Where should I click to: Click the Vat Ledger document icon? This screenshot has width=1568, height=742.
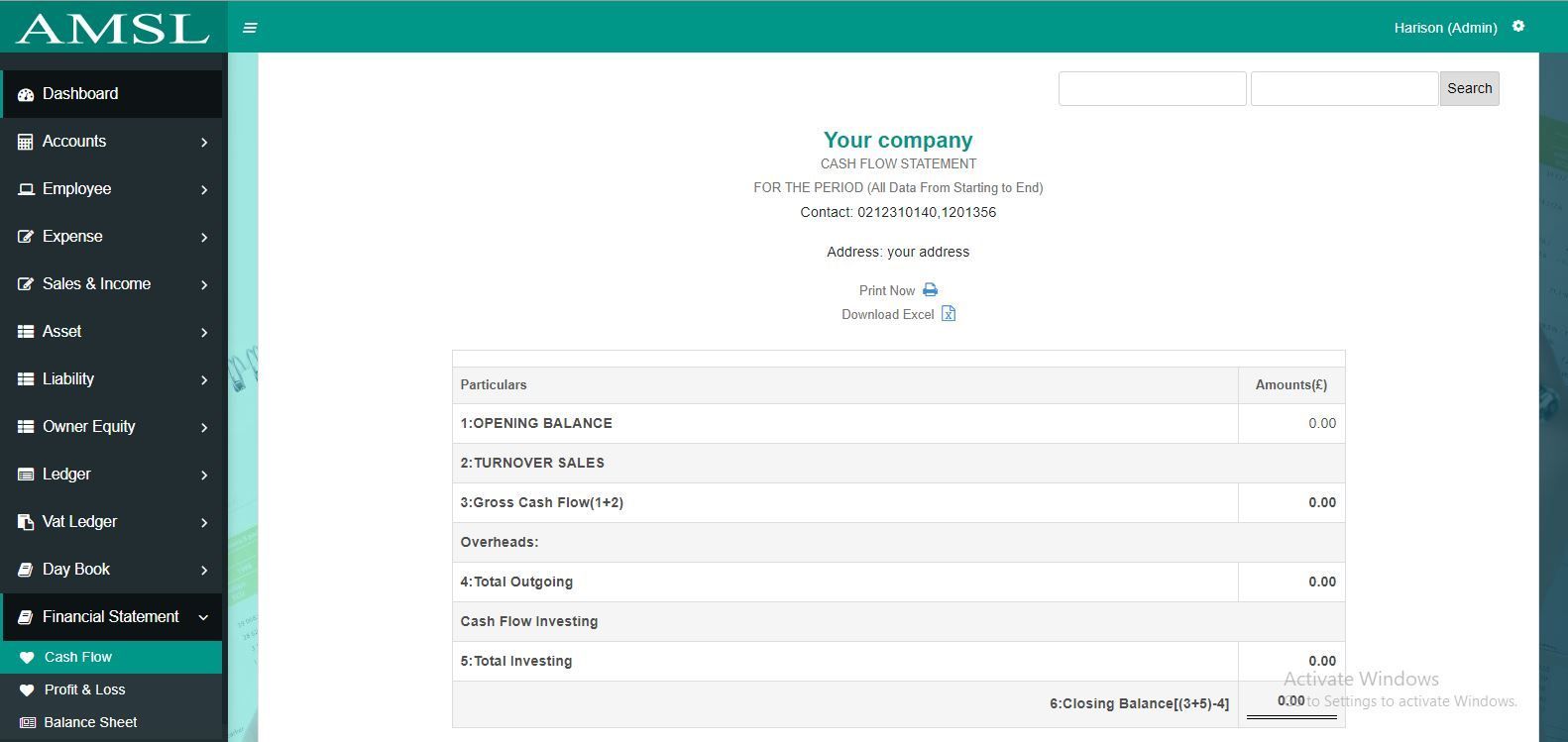[26, 522]
